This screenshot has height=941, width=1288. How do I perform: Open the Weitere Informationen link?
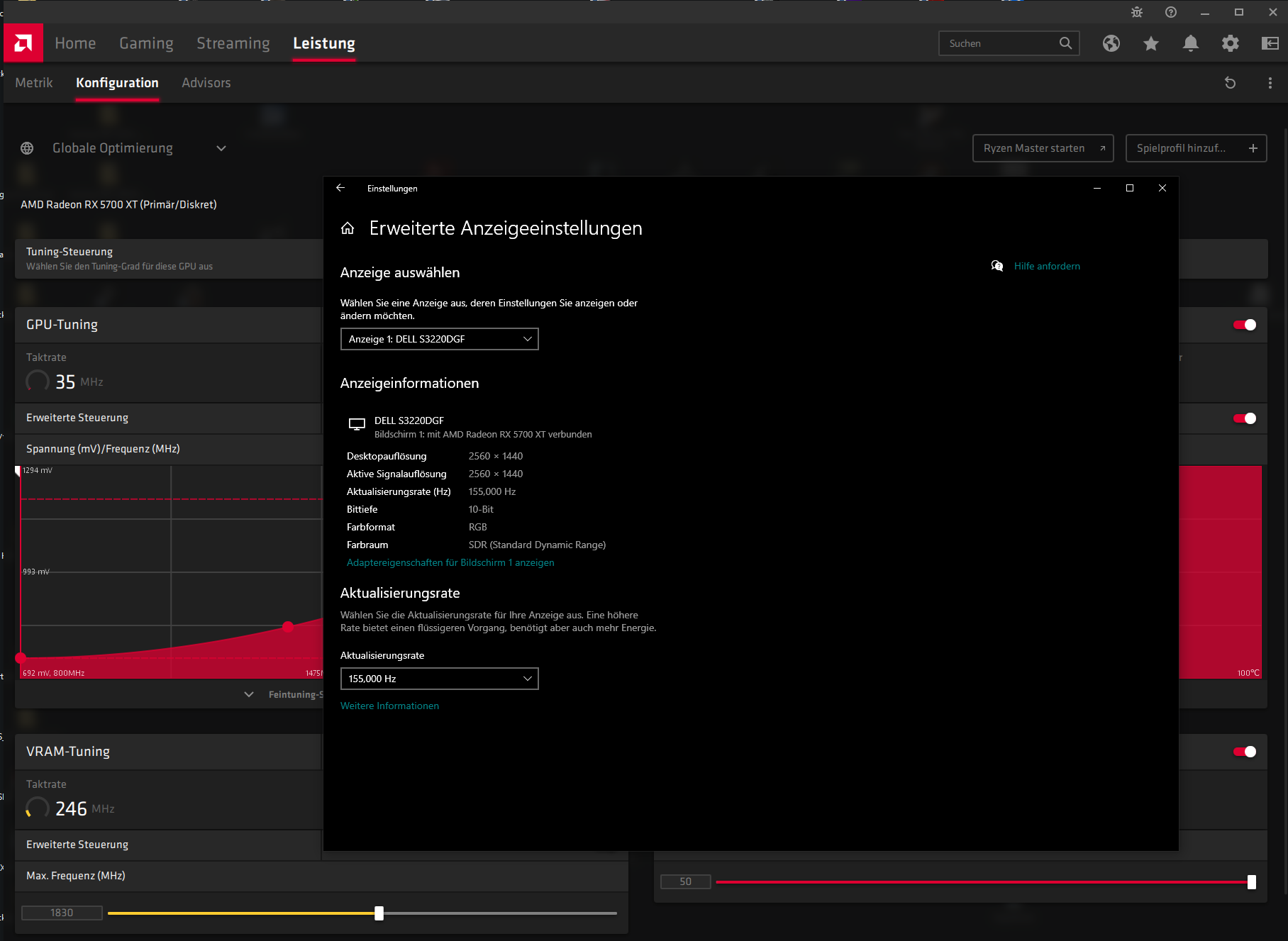point(389,706)
